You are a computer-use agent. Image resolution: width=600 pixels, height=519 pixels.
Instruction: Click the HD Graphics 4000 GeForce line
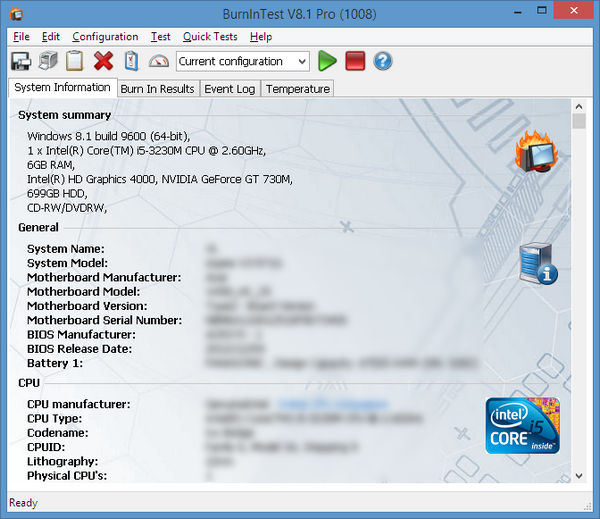(160, 179)
